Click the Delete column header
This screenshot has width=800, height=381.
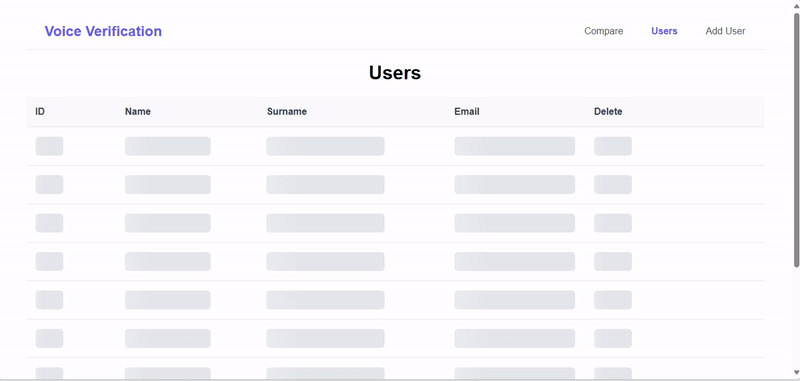(608, 111)
